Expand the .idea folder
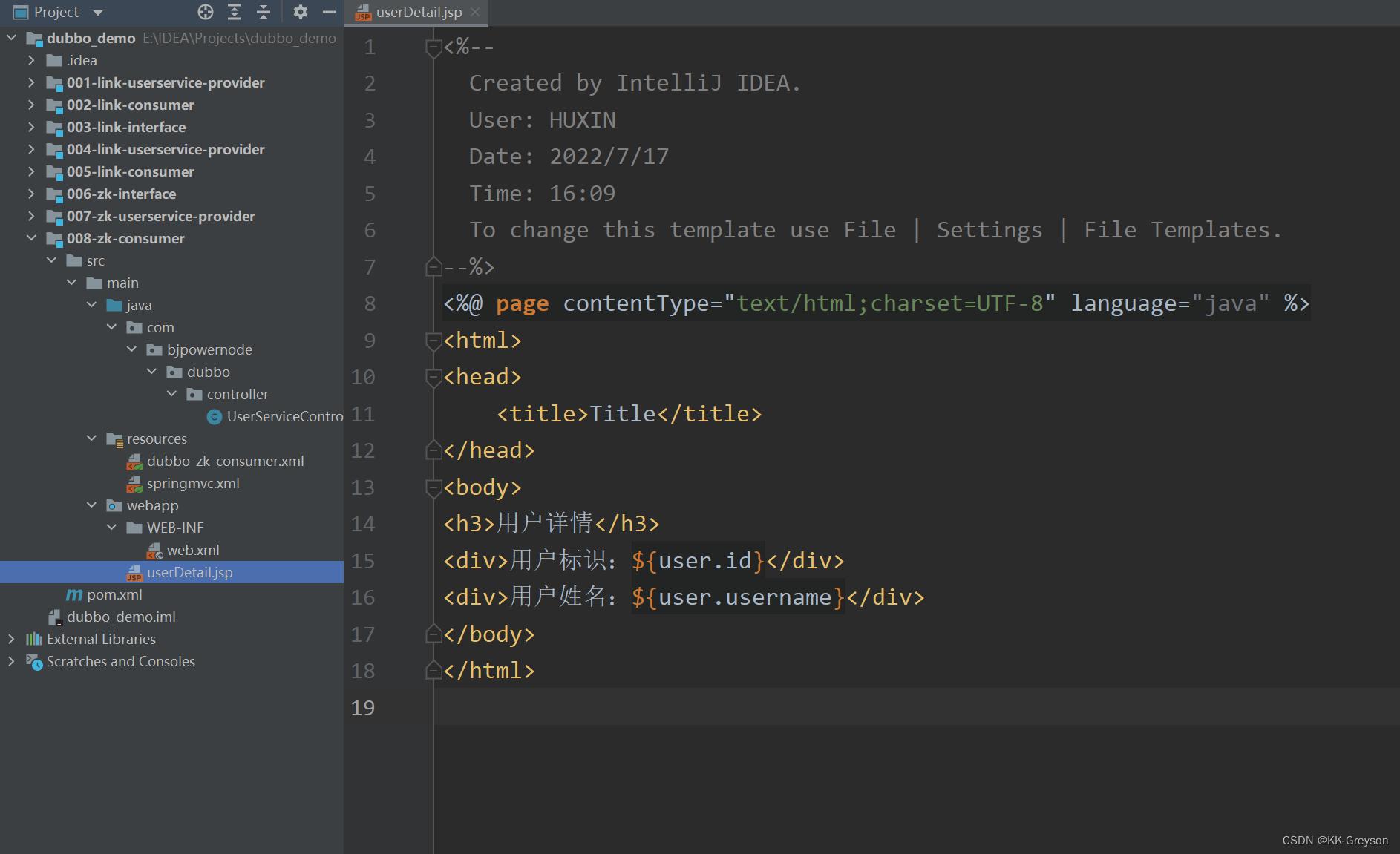1400x854 pixels. [x=31, y=60]
